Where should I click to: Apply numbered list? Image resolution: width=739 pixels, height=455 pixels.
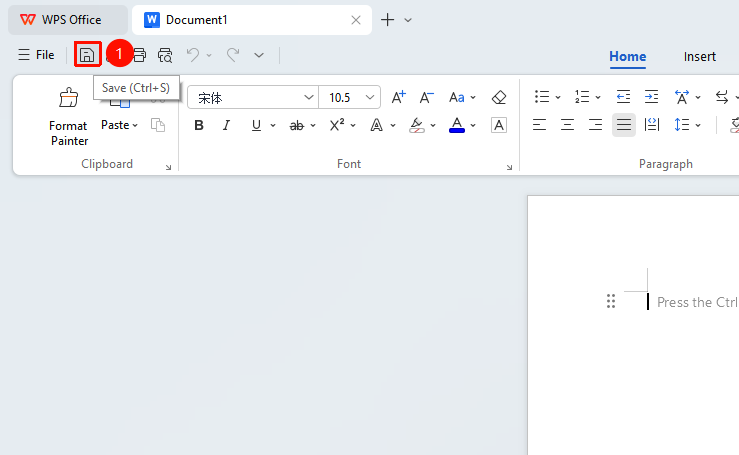[582, 97]
